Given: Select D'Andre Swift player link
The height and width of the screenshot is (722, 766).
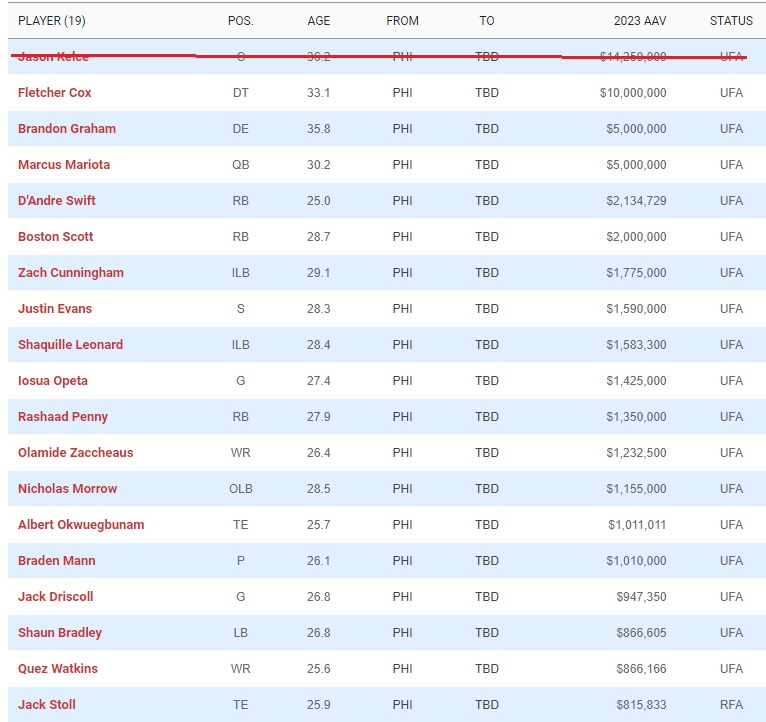Looking at the screenshot, I should click(57, 201).
